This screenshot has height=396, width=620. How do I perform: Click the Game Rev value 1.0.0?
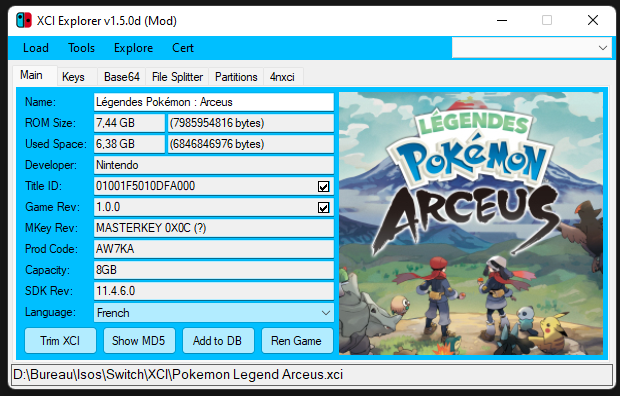click(108, 207)
